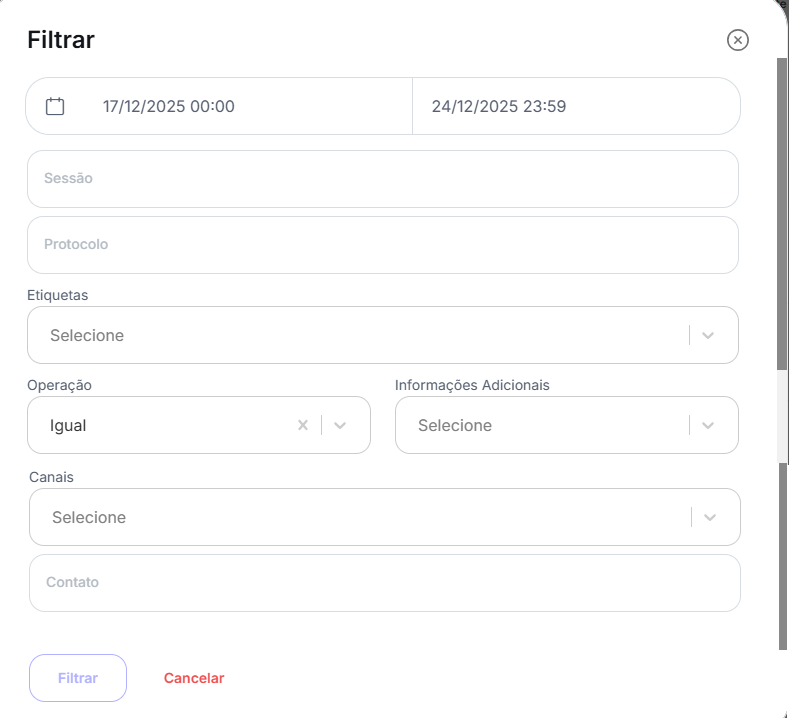Expand the Etiquetas dropdown chevron

[x=708, y=335]
